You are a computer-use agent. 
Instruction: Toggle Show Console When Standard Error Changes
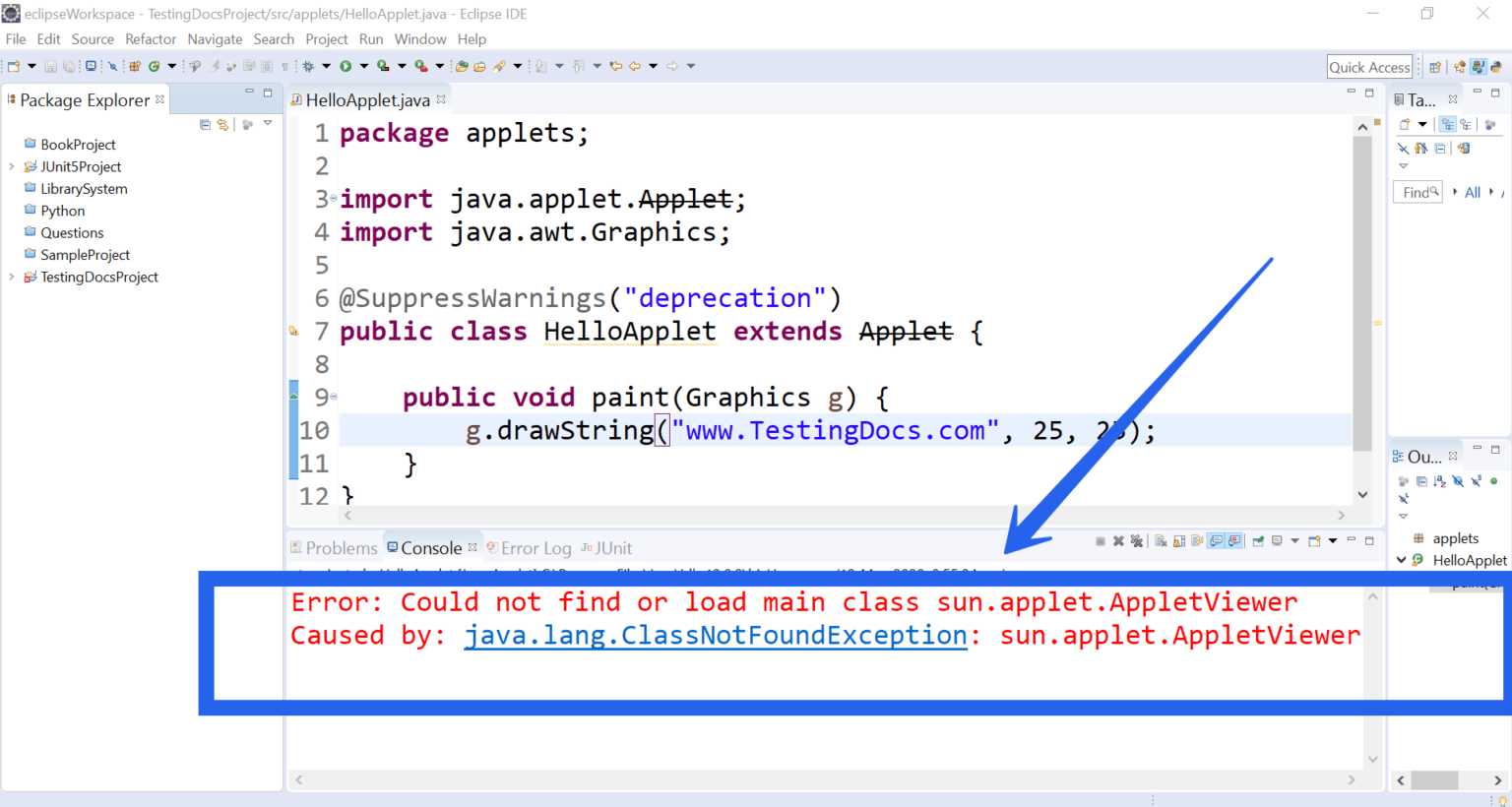tap(1234, 540)
